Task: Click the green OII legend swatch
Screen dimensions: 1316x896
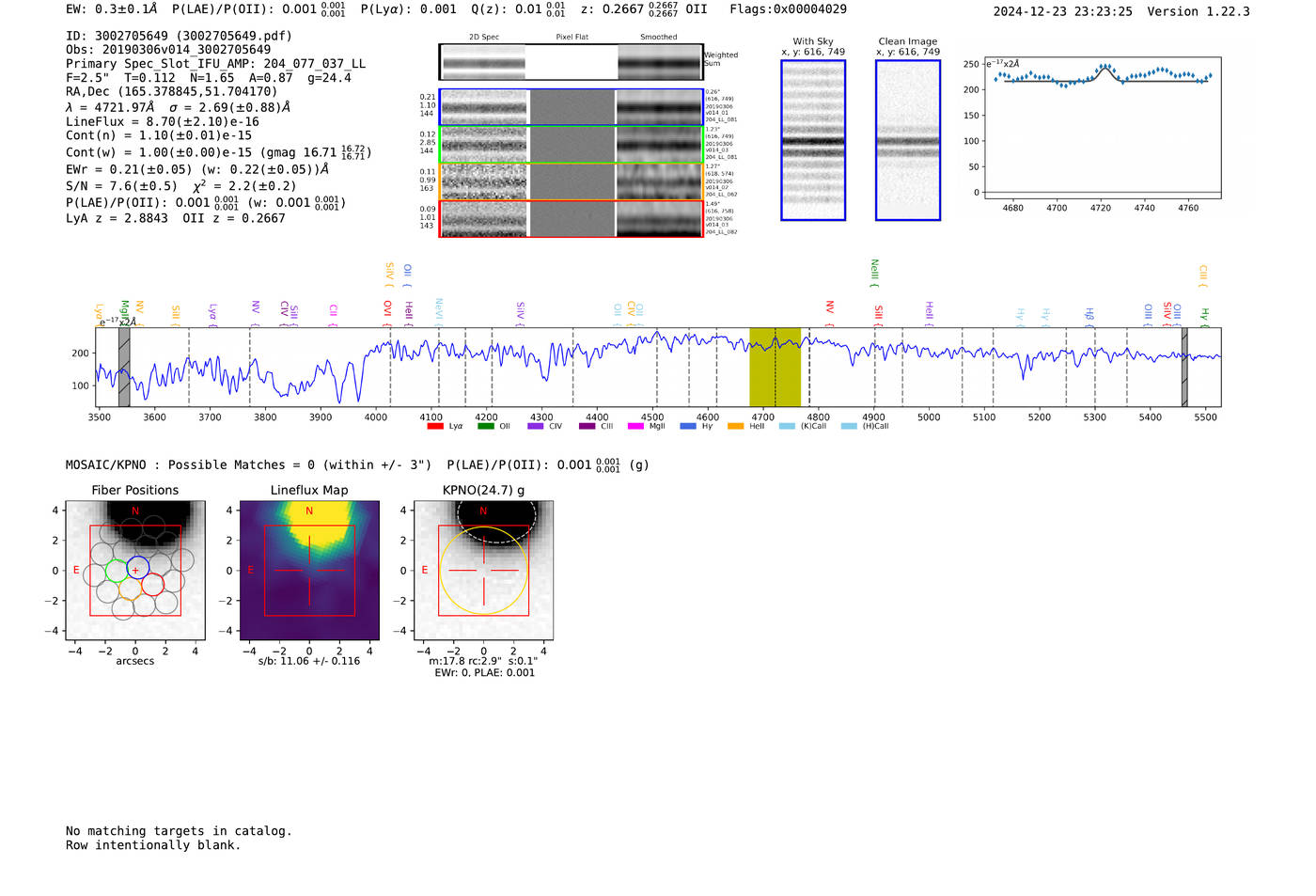Action: [x=485, y=427]
